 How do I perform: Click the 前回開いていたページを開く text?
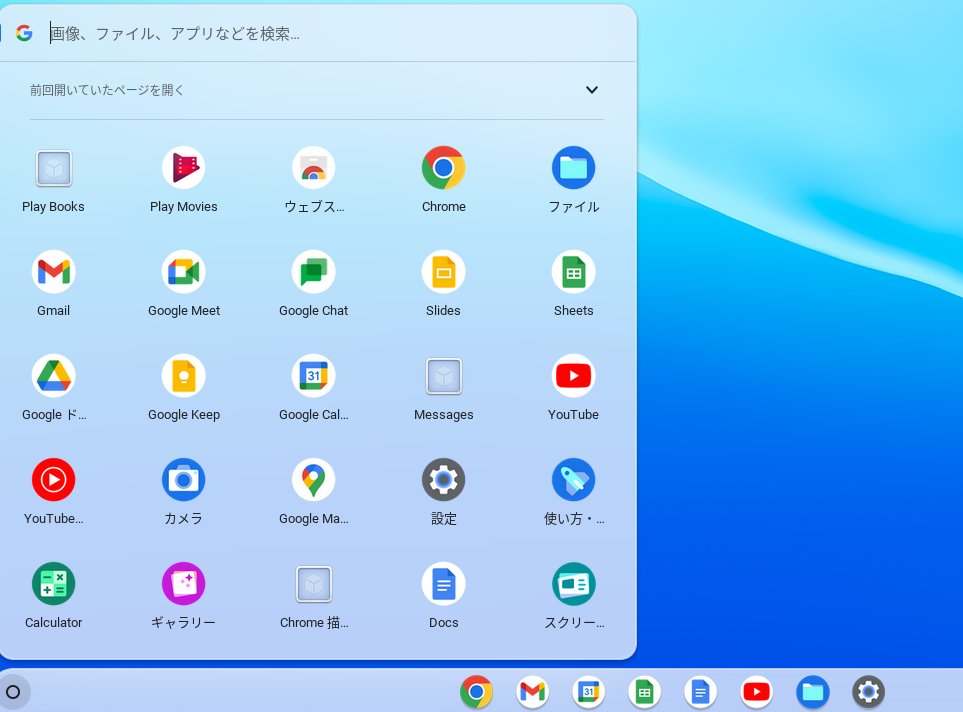point(107,90)
